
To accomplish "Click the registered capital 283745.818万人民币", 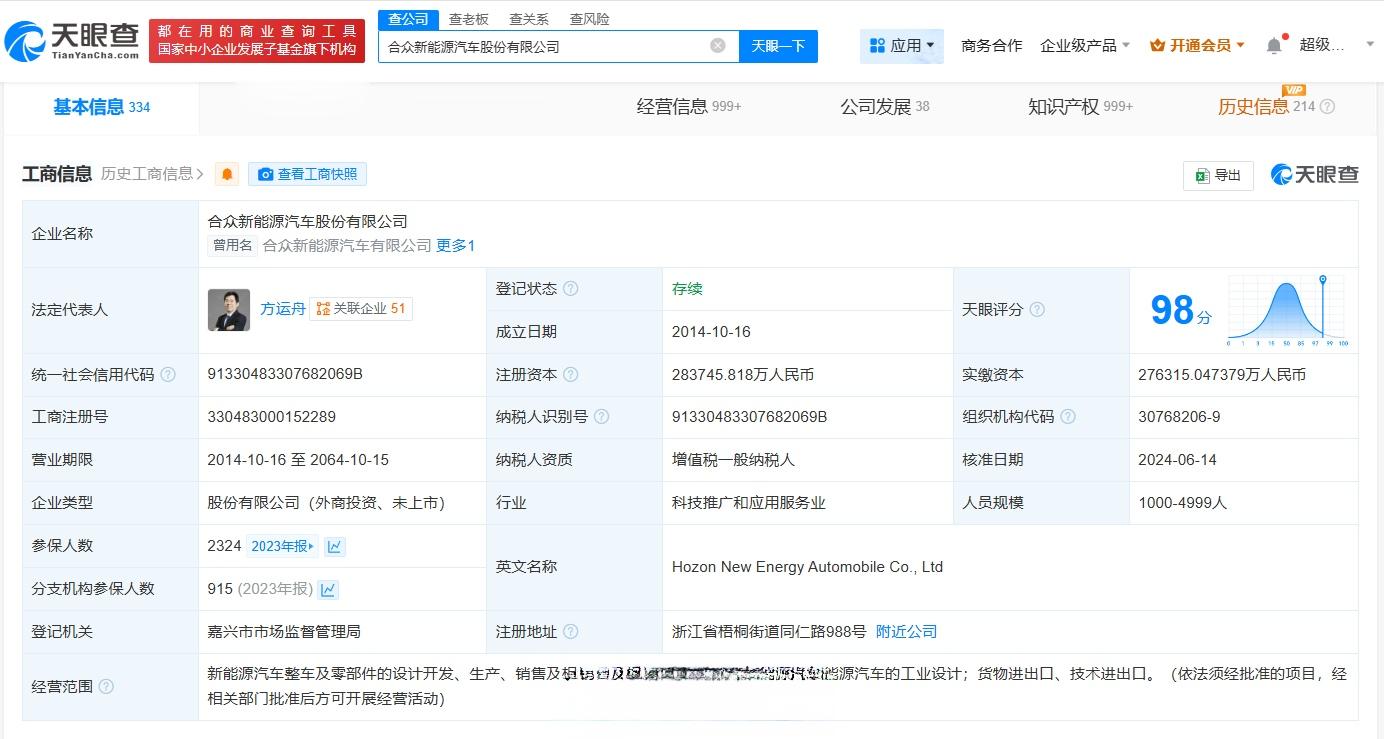I will pyautogui.click(x=743, y=375).
